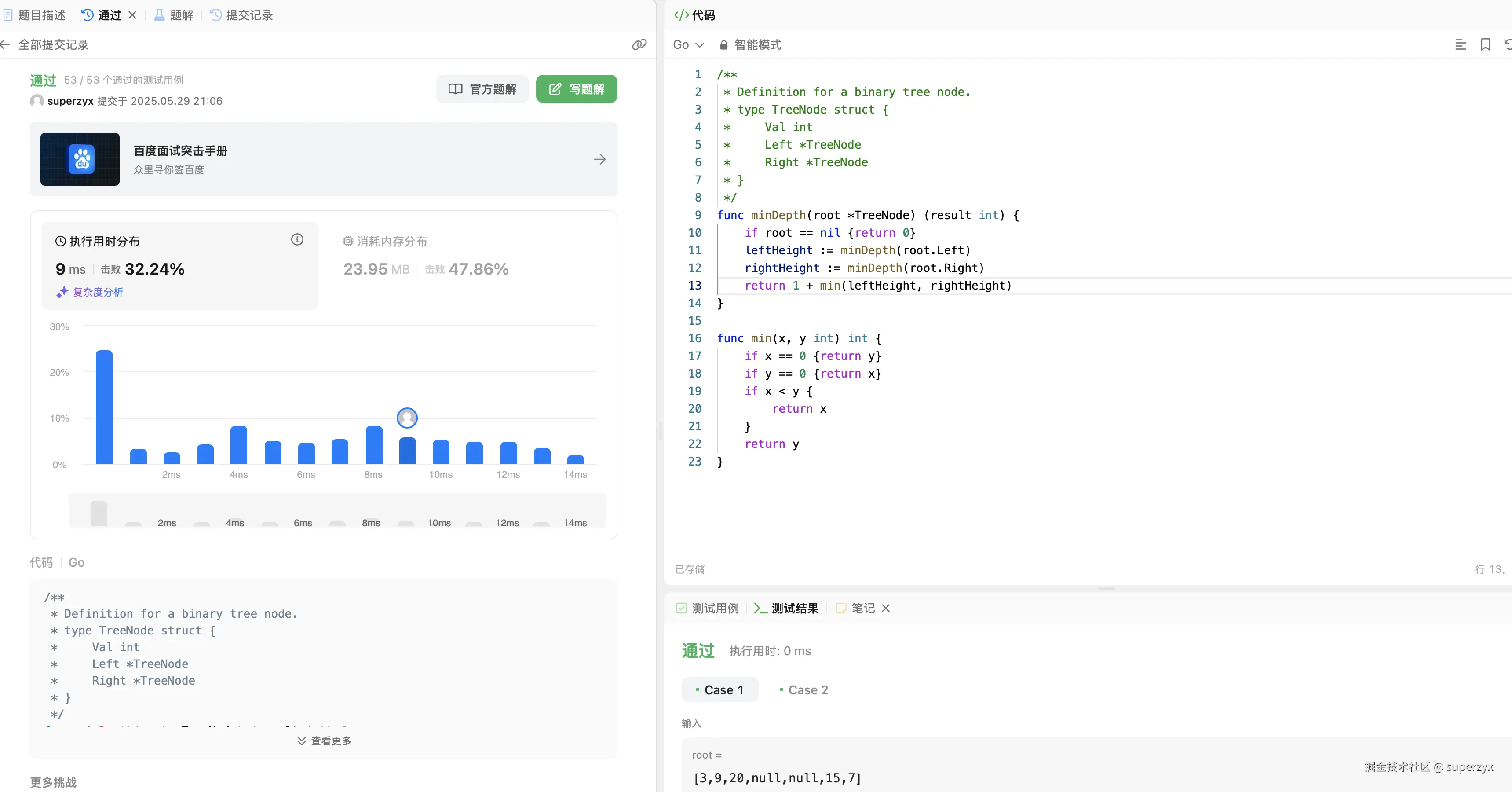The height and width of the screenshot is (792, 1512).
Task: Click the tallest runtime distribution bar
Action: 104,407
